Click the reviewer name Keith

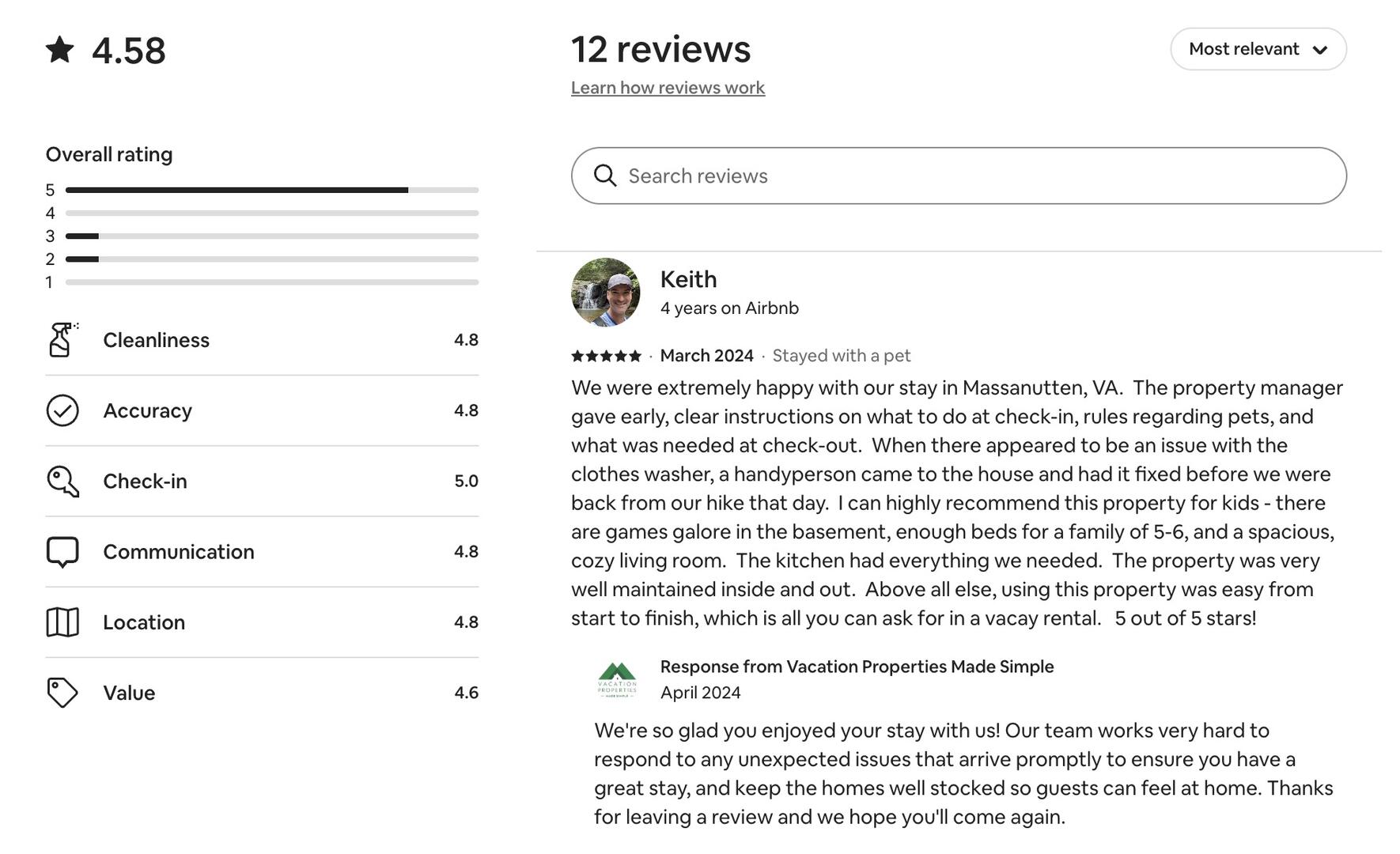[688, 279]
